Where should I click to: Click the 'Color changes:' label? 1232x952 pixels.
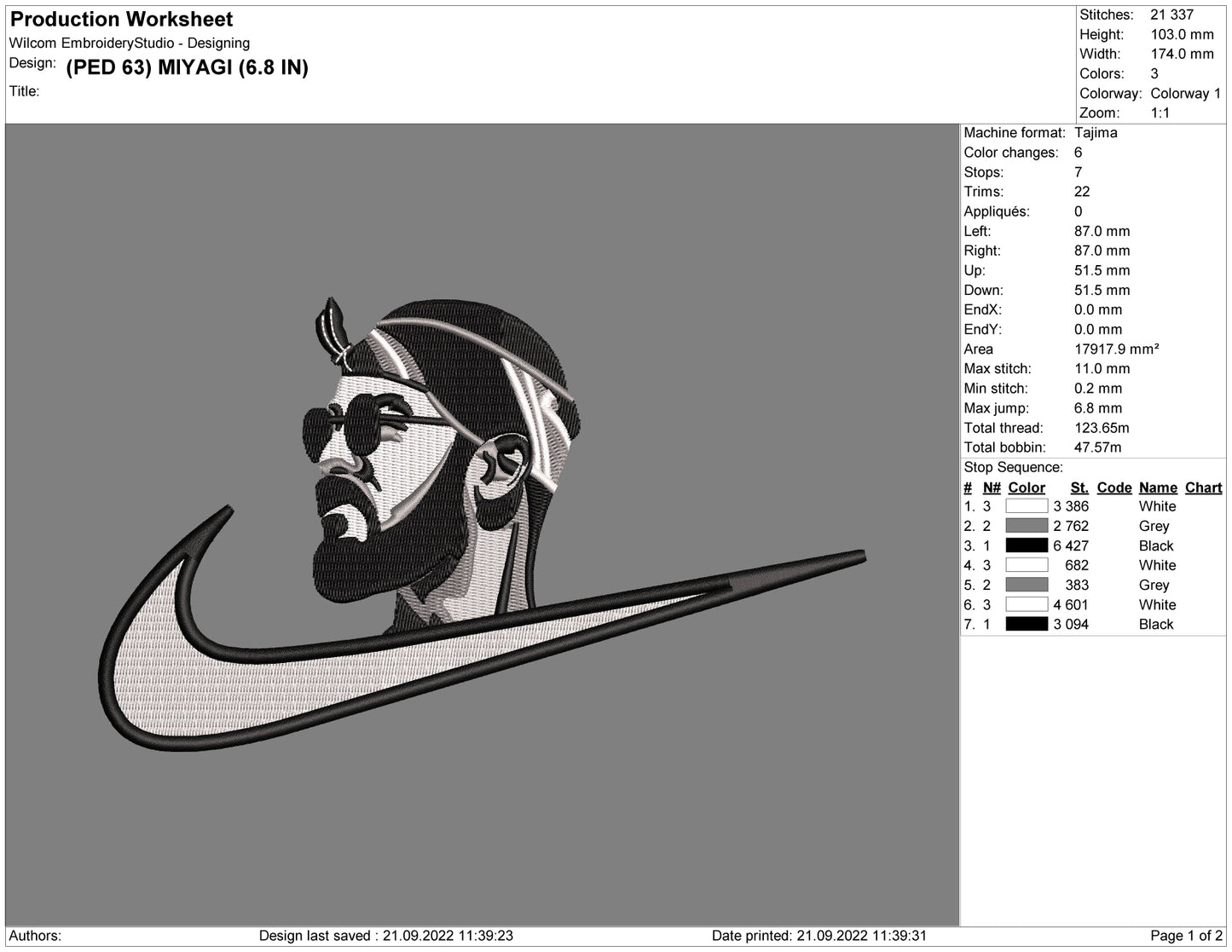pos(1011,153)
